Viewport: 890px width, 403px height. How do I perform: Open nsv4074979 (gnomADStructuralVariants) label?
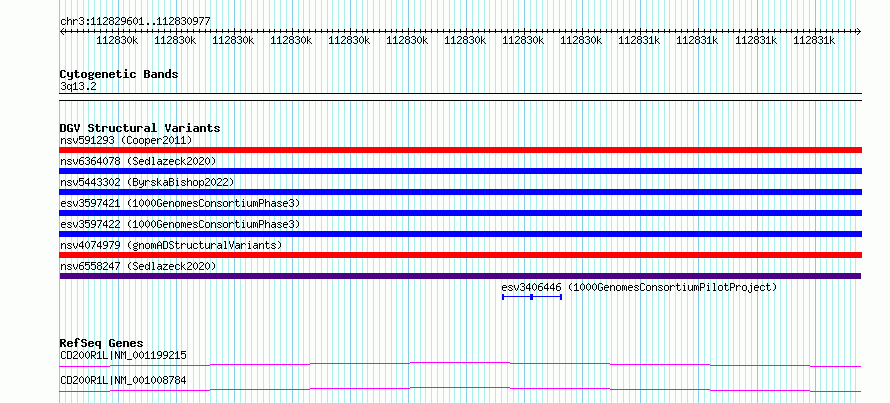click(171, 245)
